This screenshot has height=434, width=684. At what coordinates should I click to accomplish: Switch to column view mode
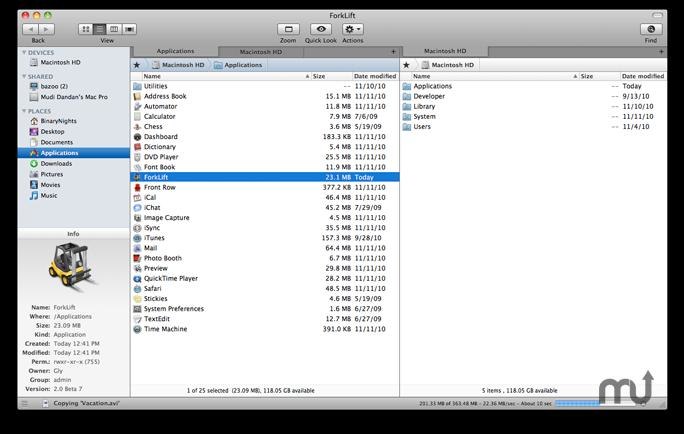tap(114, 29)
